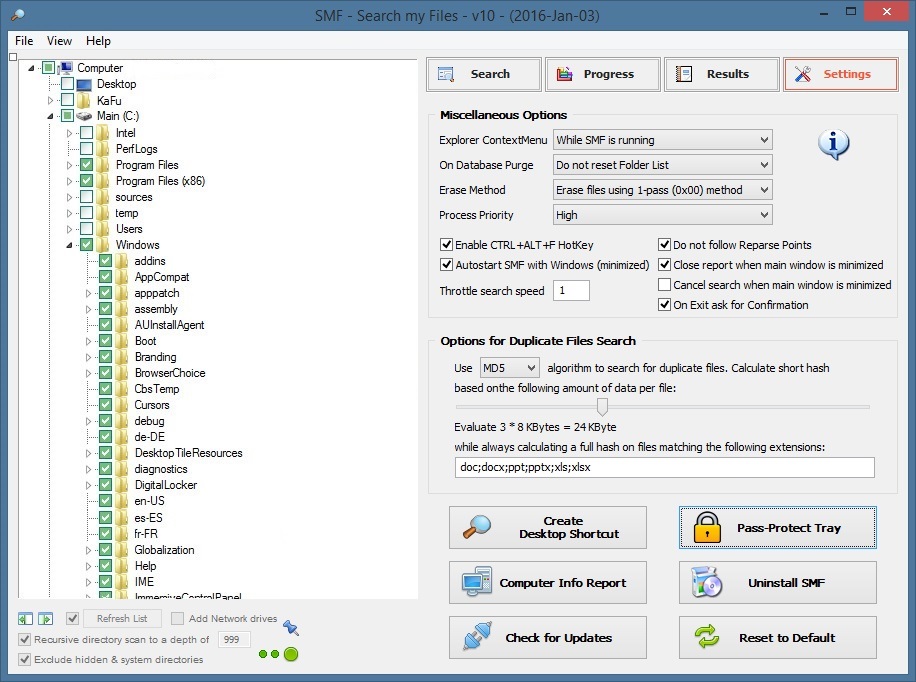The image size is (916, 682).
Task: Open the View menu
Action: (59, 41)
